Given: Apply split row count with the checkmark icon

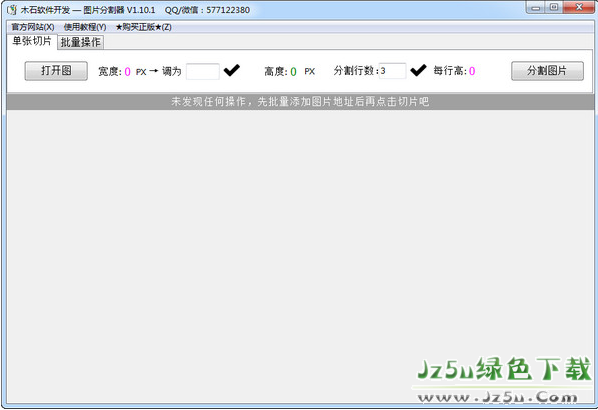Looking at the screenshot, I should click(418, 70).
